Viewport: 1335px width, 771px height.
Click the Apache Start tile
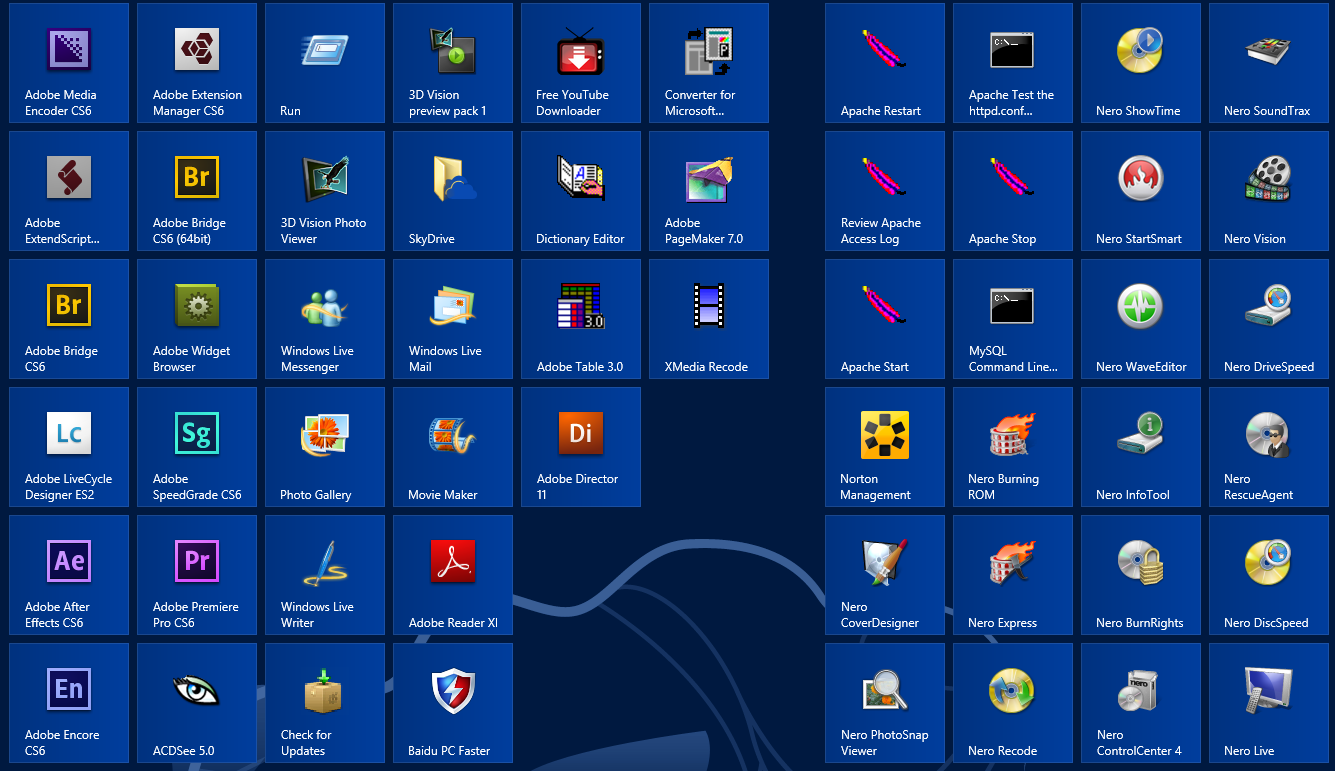pyautogui.click(x=885, y=319)
